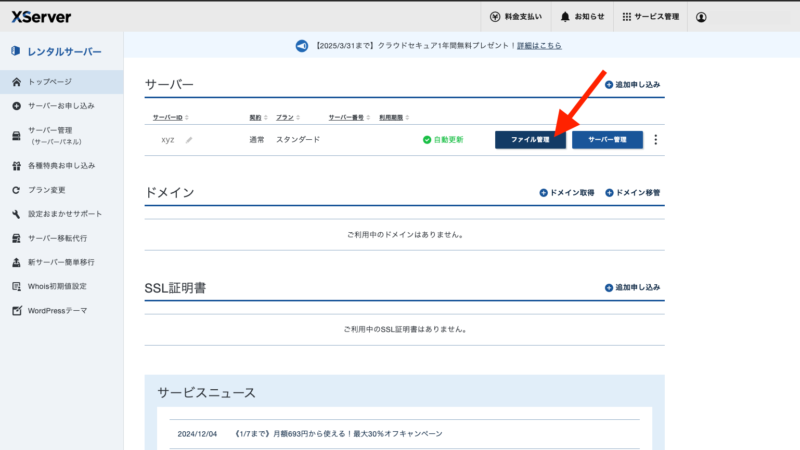Open WordPressテーマ in the sidebar
This screenshot has height=450, width=800.
click(x=61, y=311)
